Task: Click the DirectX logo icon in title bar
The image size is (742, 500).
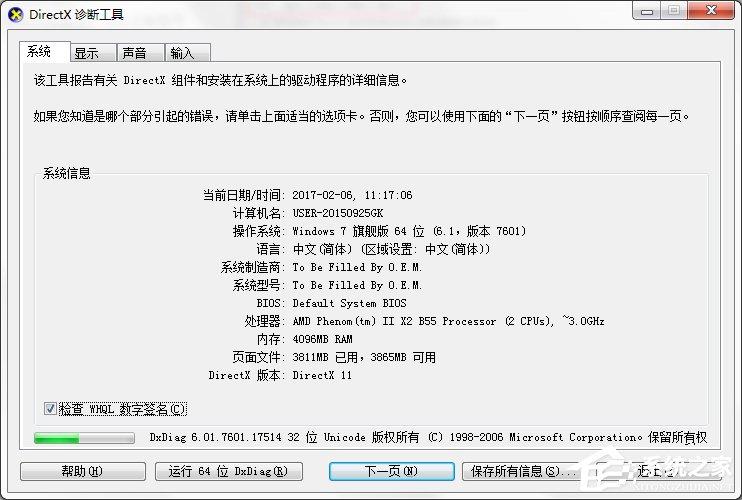Action: tap(15, 15)
